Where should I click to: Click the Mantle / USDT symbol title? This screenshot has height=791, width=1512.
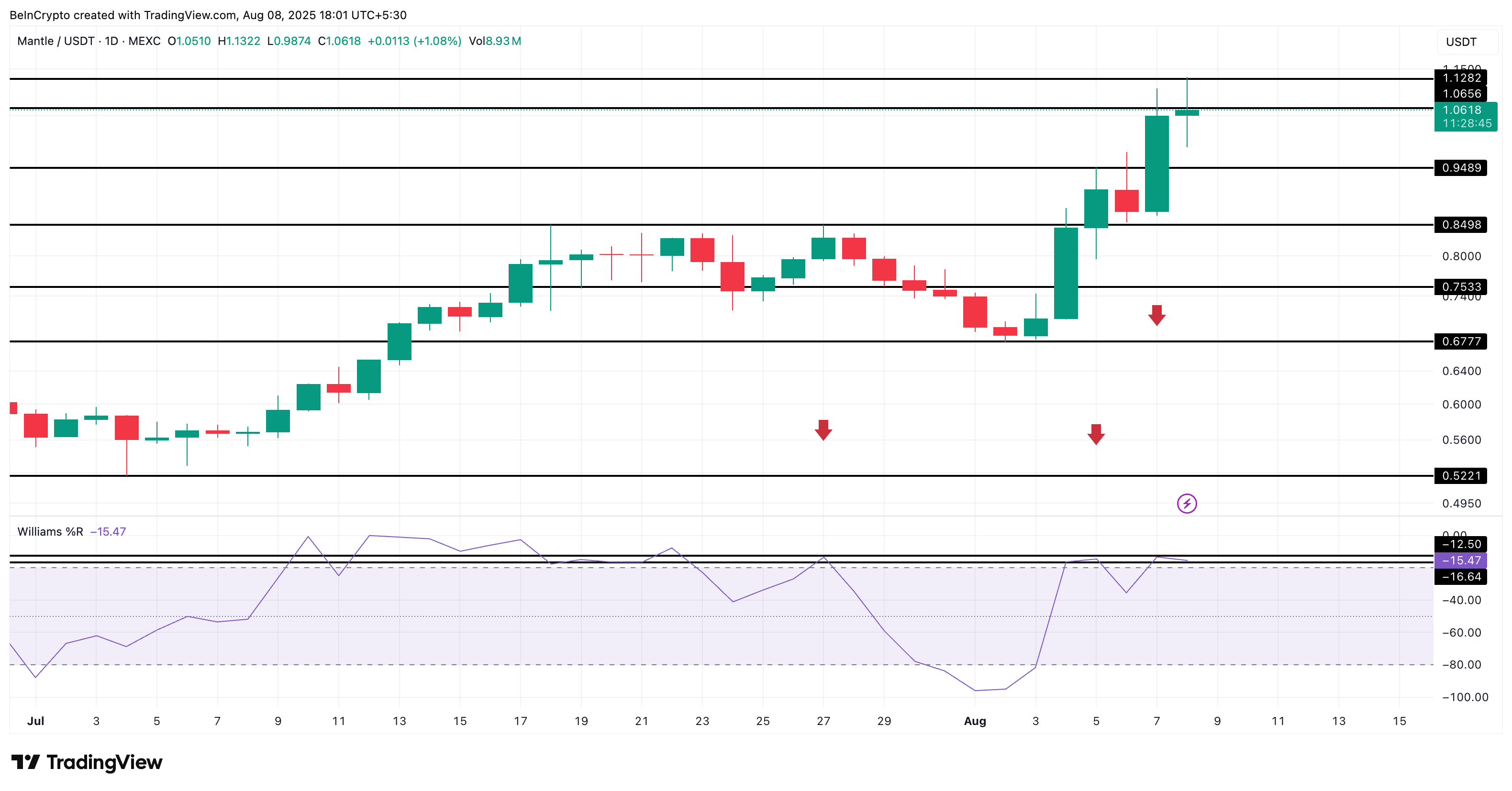coord(56,41)
